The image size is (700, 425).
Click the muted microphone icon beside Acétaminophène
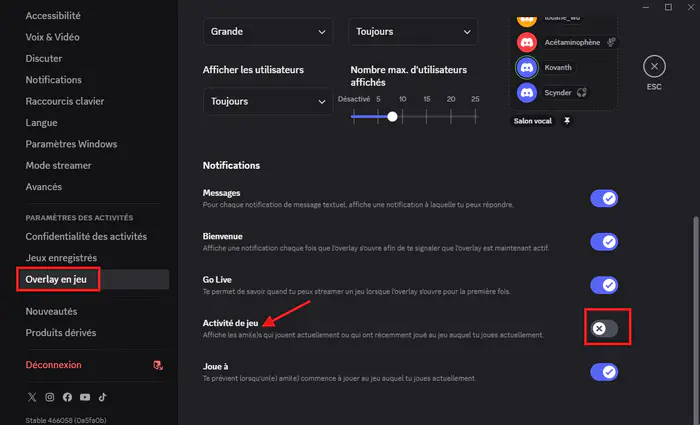coord(611,42)
